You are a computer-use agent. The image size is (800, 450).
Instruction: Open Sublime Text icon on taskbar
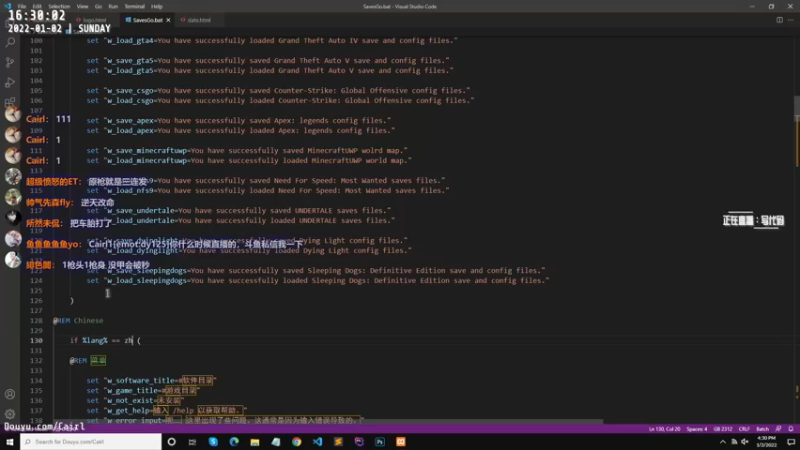tap(338, 442)
